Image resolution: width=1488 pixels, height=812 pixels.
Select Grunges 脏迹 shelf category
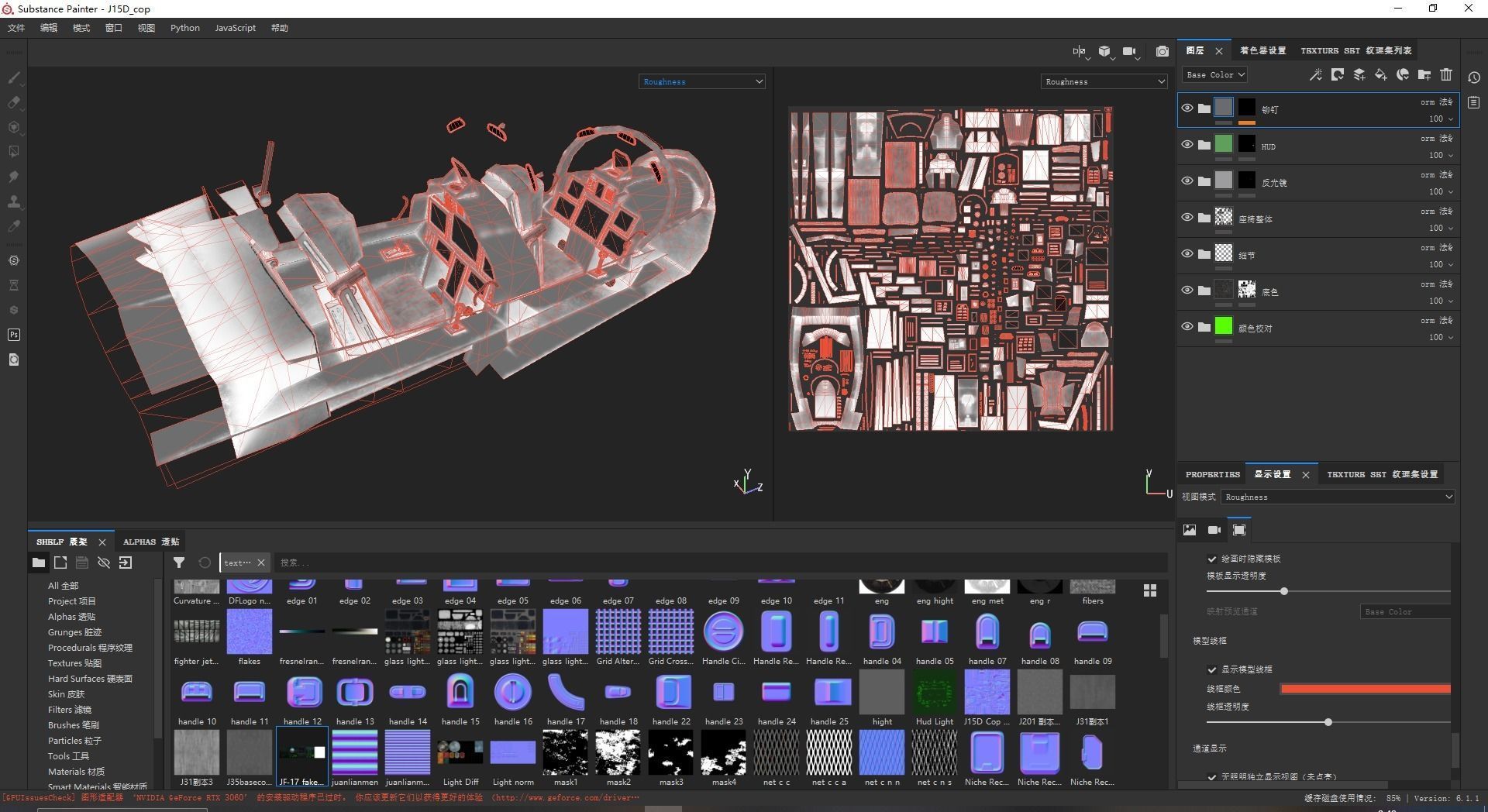[x=74, y=632]
